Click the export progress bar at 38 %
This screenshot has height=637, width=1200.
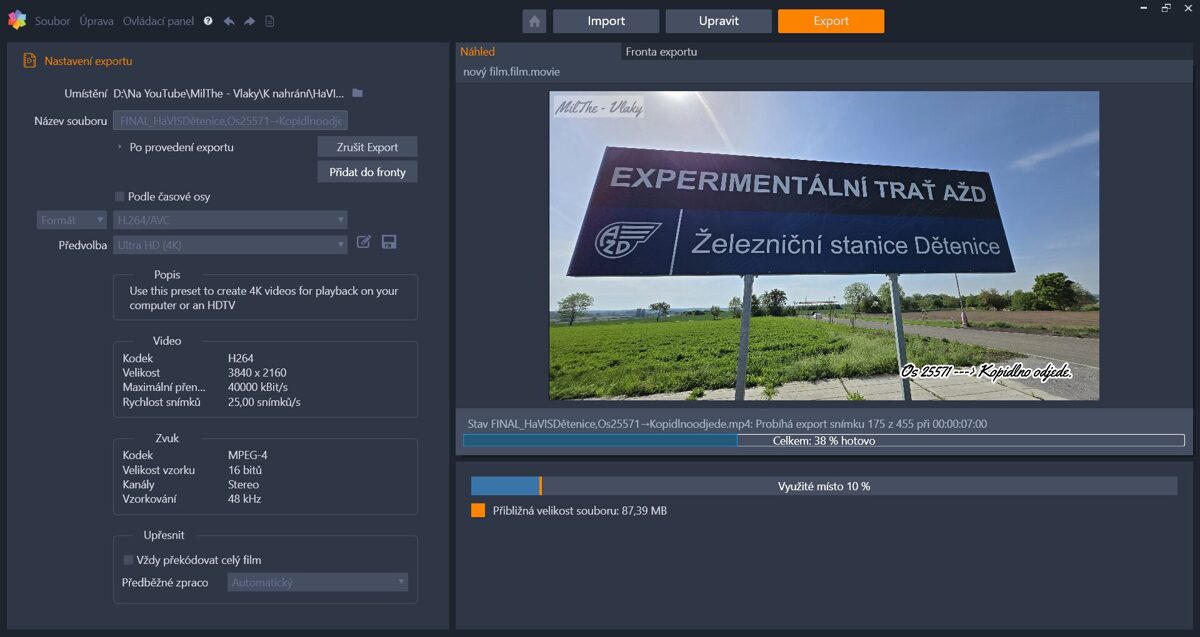coord(824,440)
